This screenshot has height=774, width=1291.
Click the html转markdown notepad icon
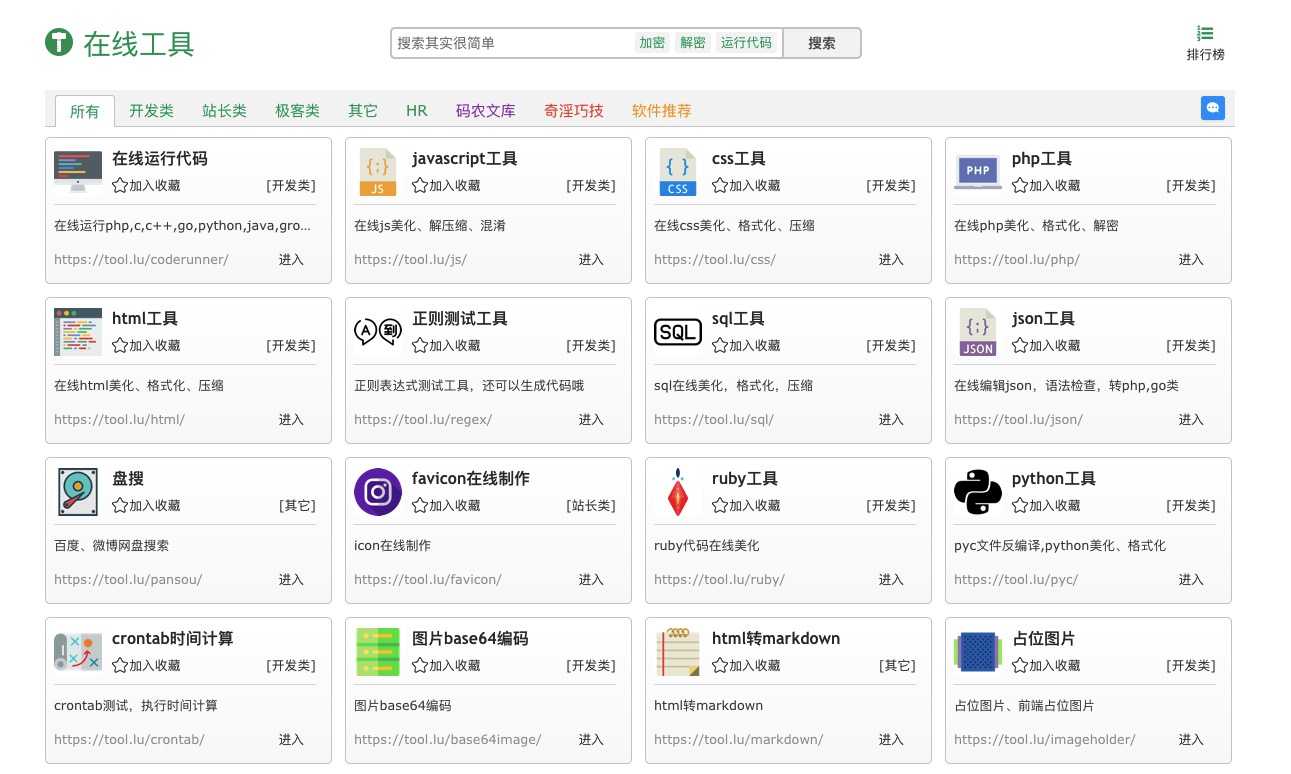pyautogui.click(x=678, y=652)
